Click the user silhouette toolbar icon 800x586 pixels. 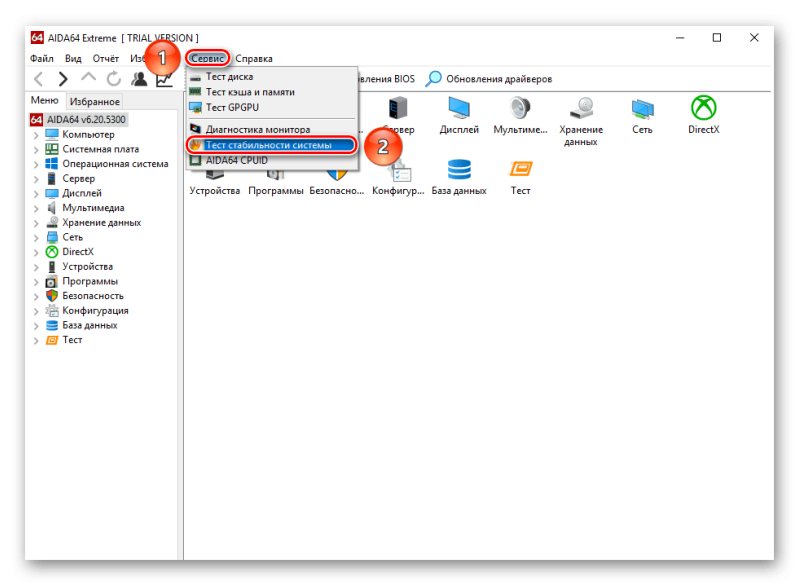(139, 79)
